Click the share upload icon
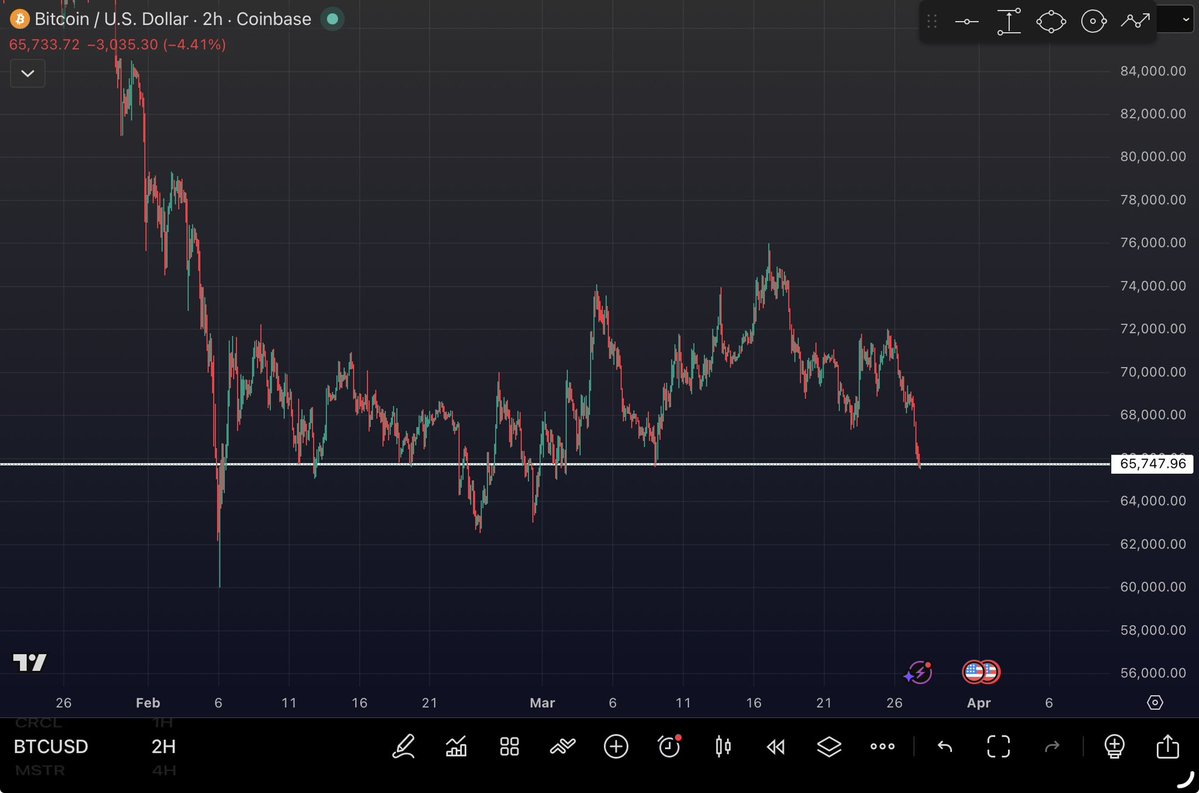 click(x=1168, y=746)
